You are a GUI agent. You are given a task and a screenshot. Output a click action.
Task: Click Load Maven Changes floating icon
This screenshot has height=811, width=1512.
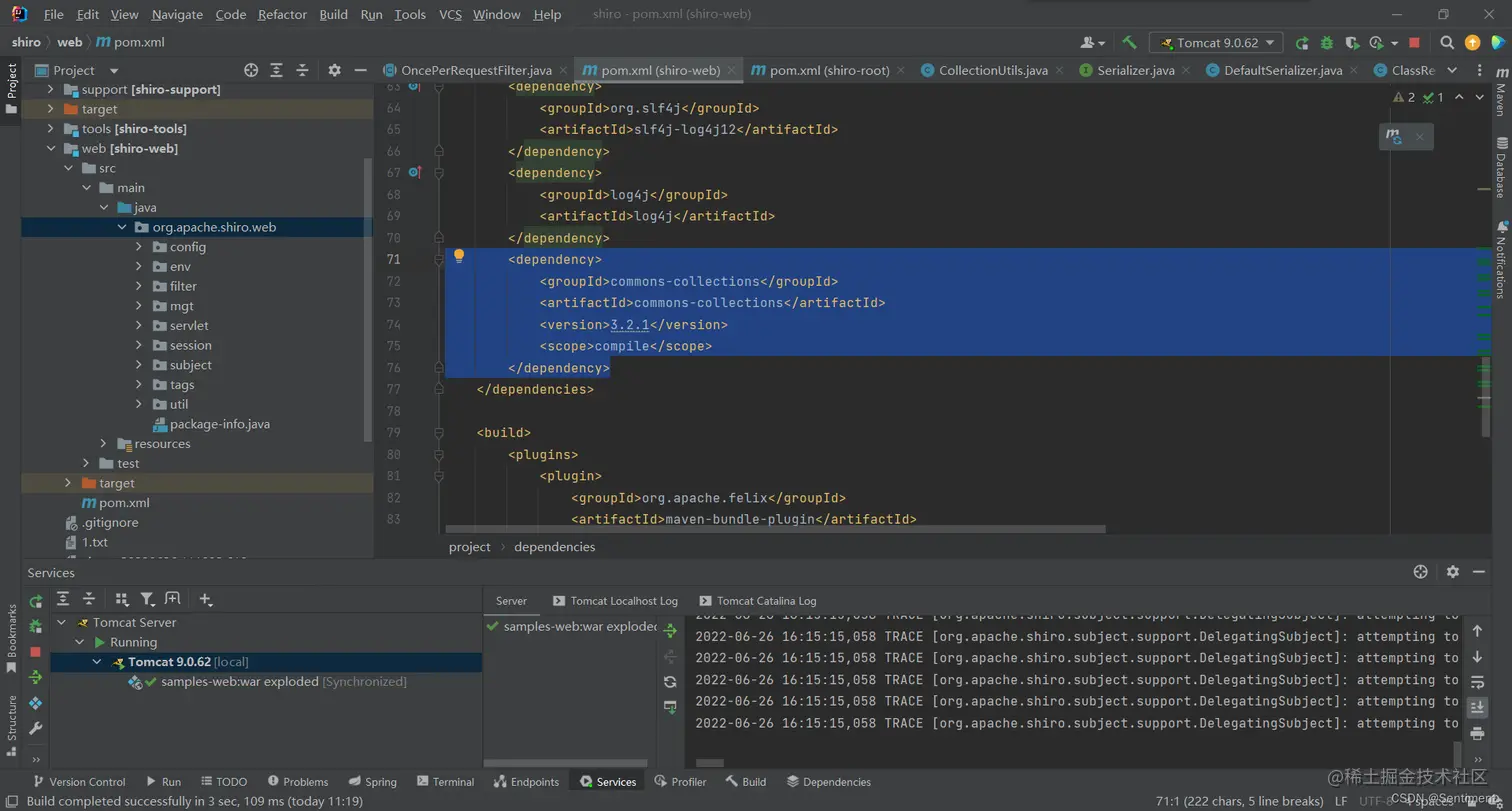click(x=1395, y=137)
